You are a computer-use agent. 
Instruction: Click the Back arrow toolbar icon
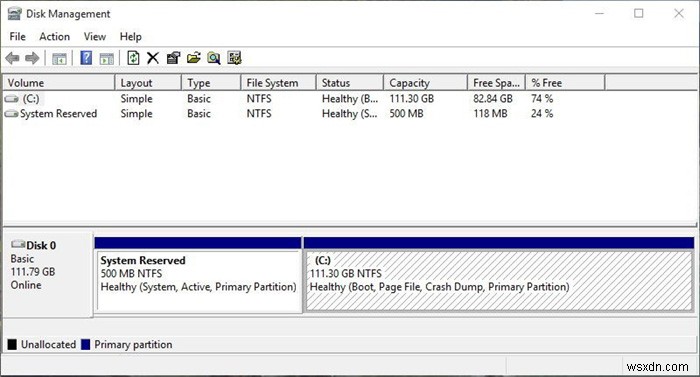click(12, 58)
